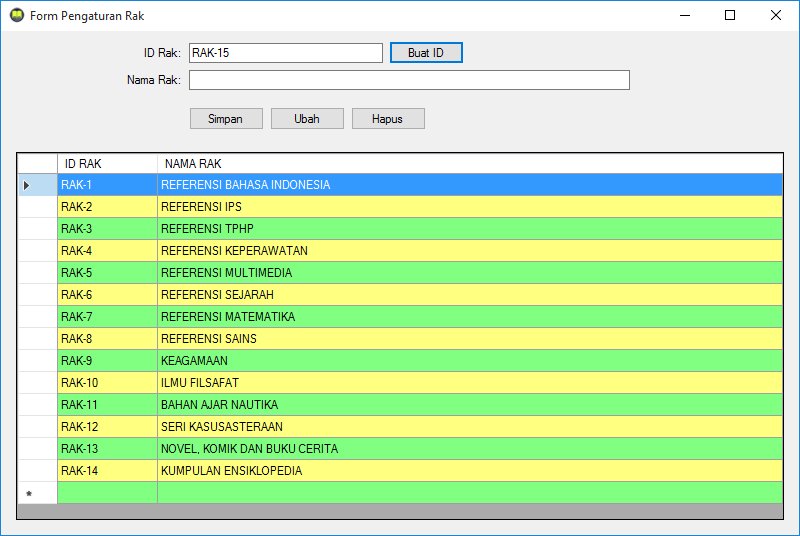Pick the NOVEL, KOMIK DAN BUKU CERITA row
Image resolution: width=800 pixels, height=536 pixels.
click(470, 449)
